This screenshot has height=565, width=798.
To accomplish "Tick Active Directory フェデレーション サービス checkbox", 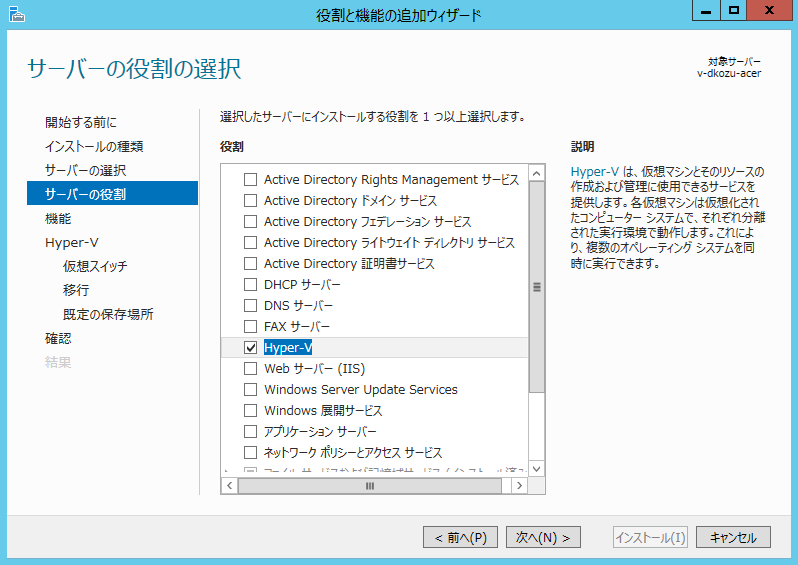I will pyautogui.click(x=250, y=221).
